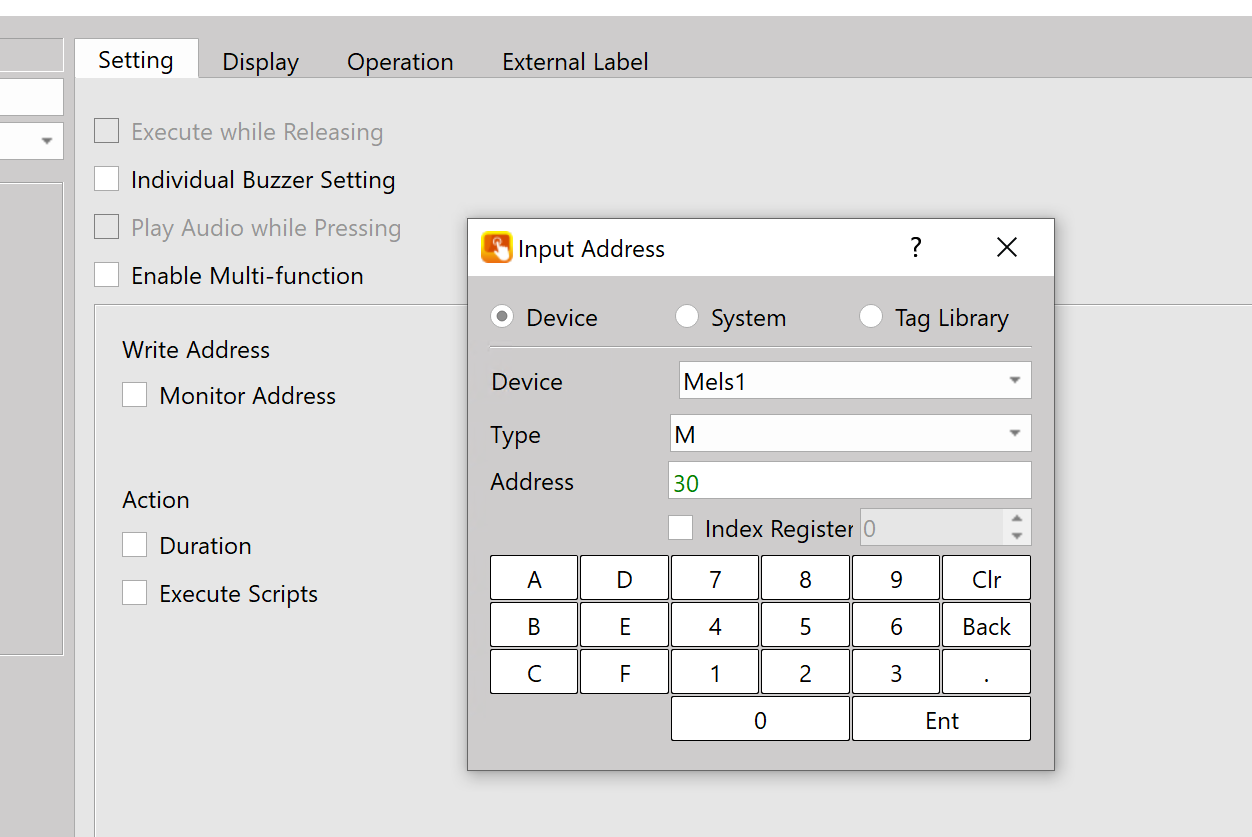Close the Input Address dialog
1252x837 pixels.
[1006, 248]
